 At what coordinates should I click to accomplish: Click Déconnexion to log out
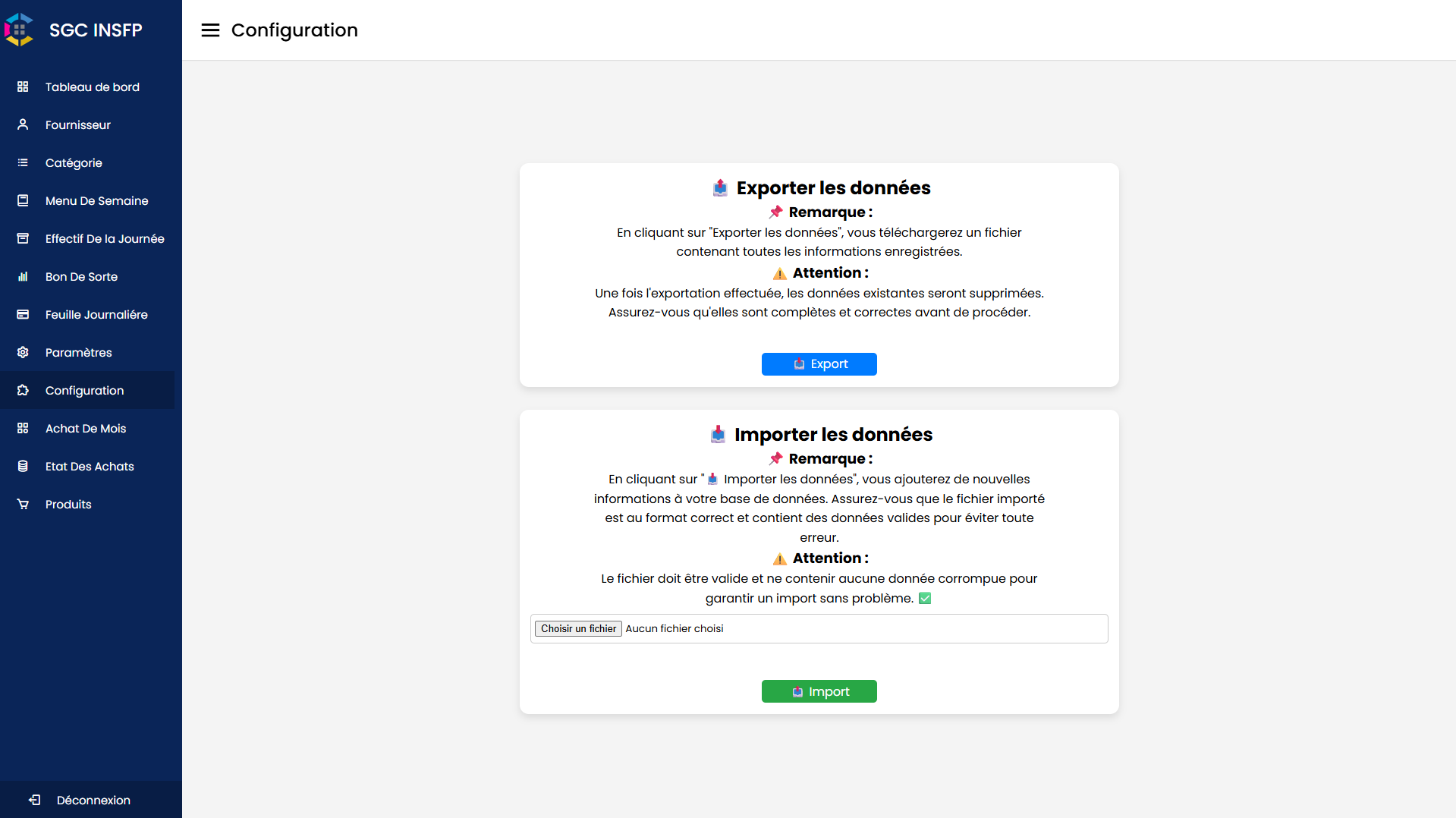pyautogui.click(x=93, y=800)
